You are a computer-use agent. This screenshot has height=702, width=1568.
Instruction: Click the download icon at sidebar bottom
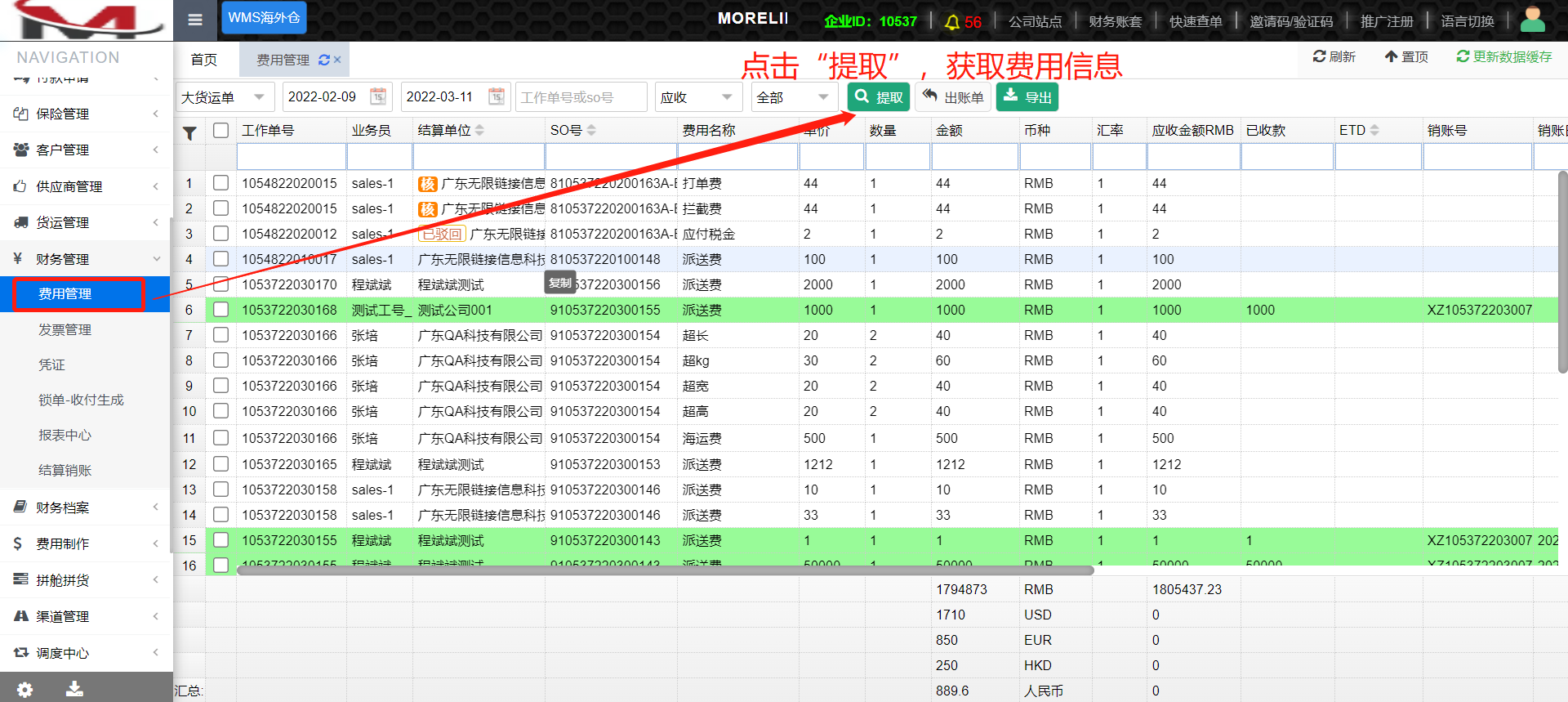[x=74, y=689]
